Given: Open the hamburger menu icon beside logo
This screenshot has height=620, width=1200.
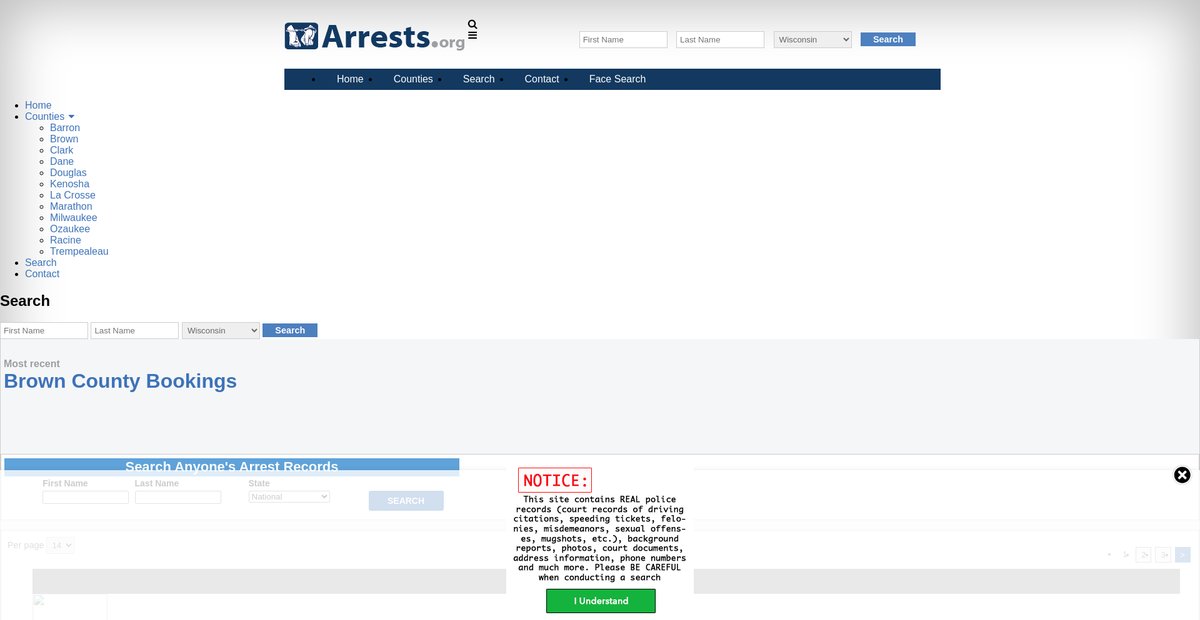Looking at the screenshot, I should point(472,35).
